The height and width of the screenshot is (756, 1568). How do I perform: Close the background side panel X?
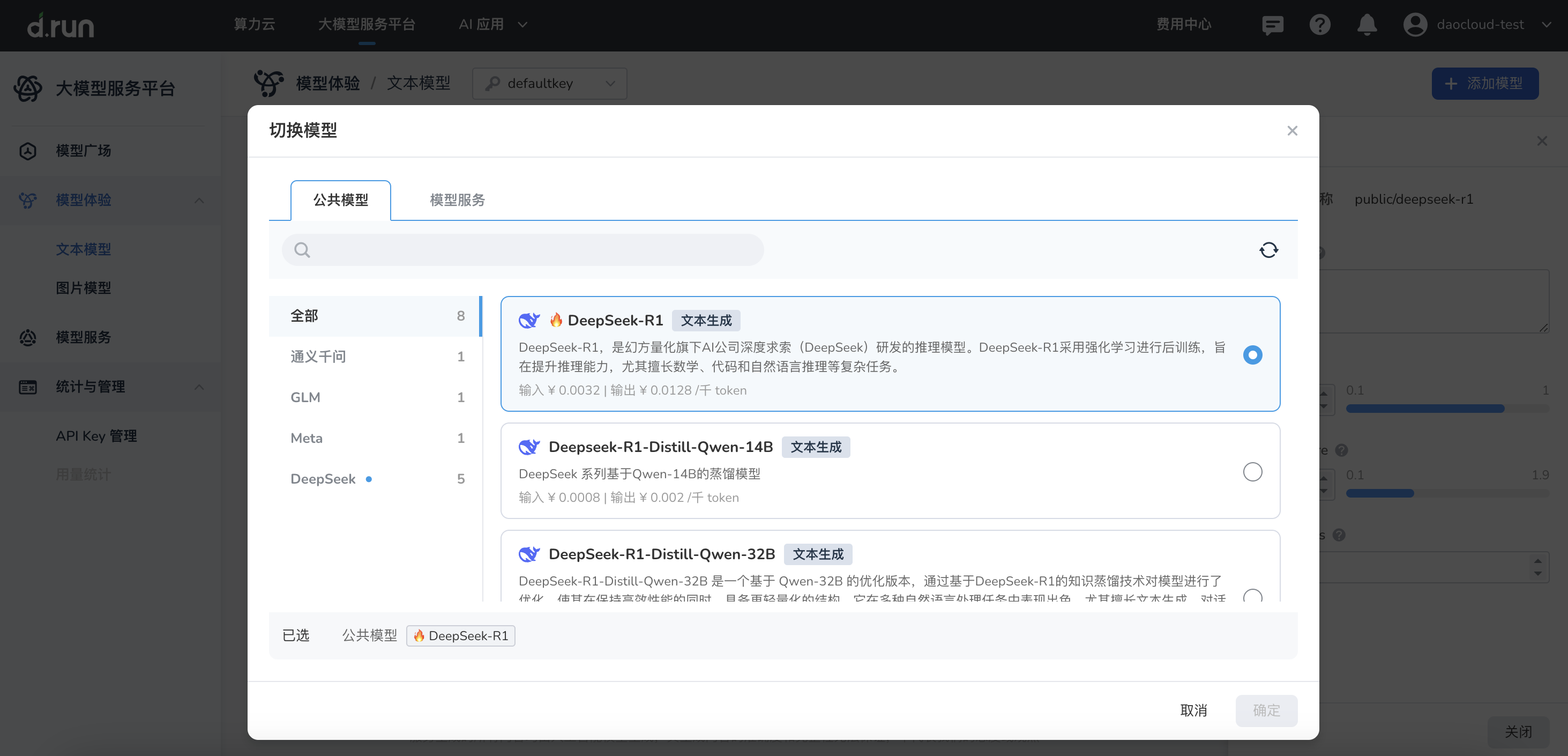[1542, 142]
